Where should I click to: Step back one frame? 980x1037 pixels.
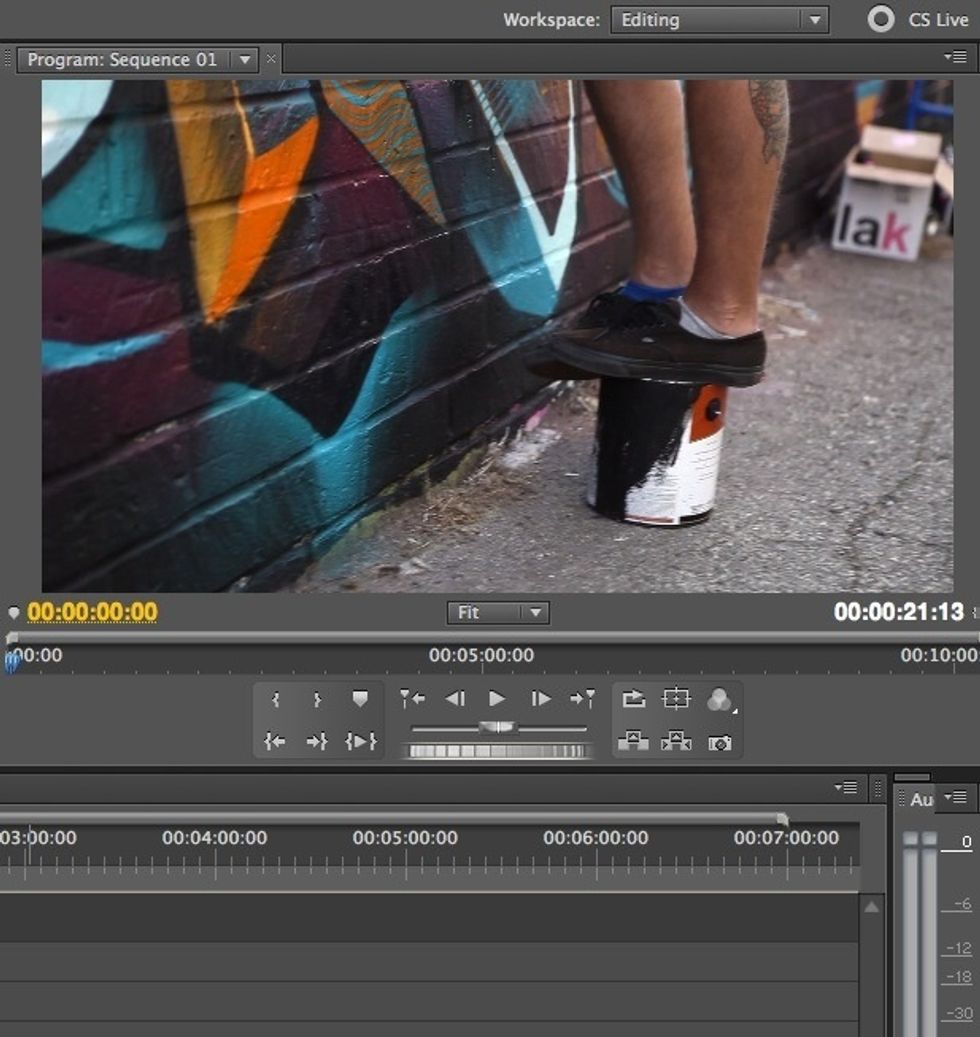click(x=455, y=697)
